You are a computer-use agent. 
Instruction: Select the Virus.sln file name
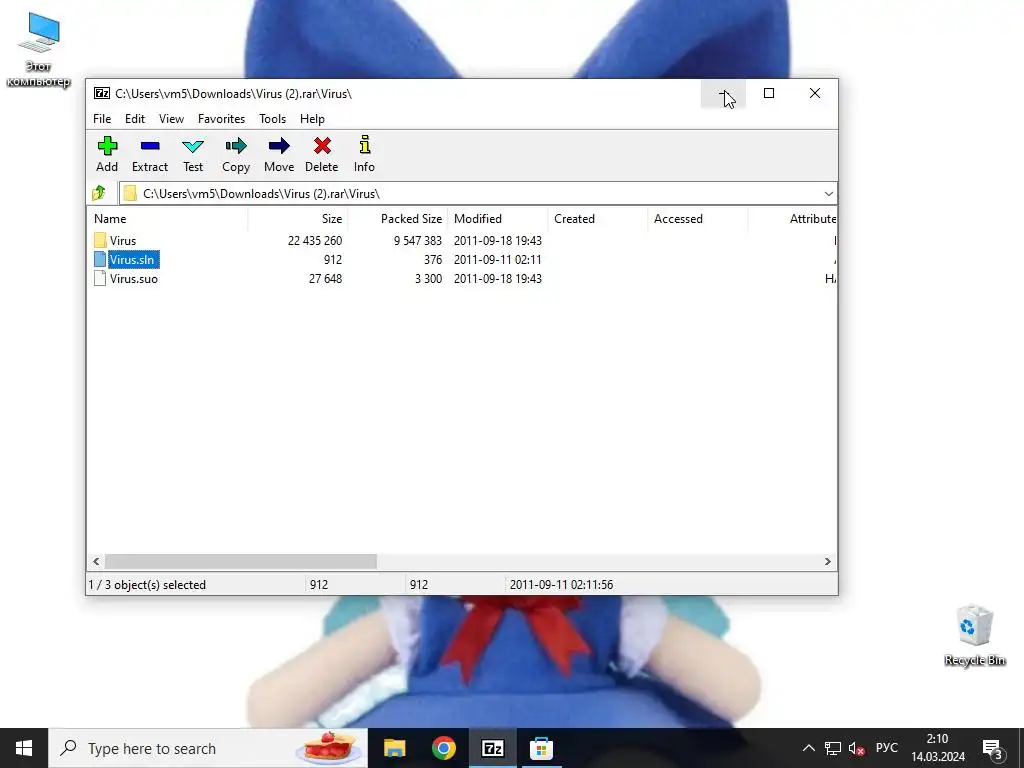(x=133, y=260)
